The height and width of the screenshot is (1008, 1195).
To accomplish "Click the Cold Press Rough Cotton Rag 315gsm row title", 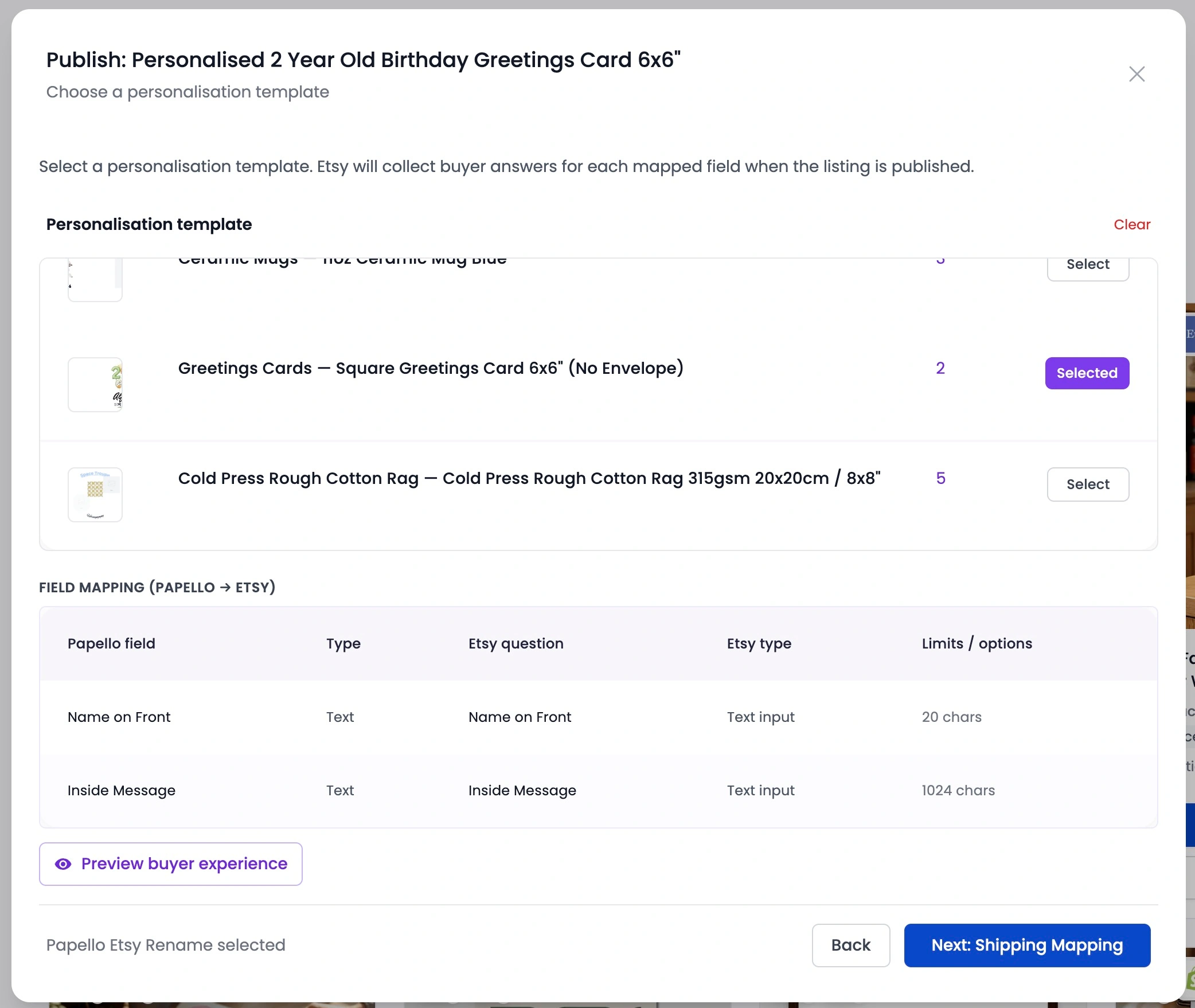I will click(529, 478).
